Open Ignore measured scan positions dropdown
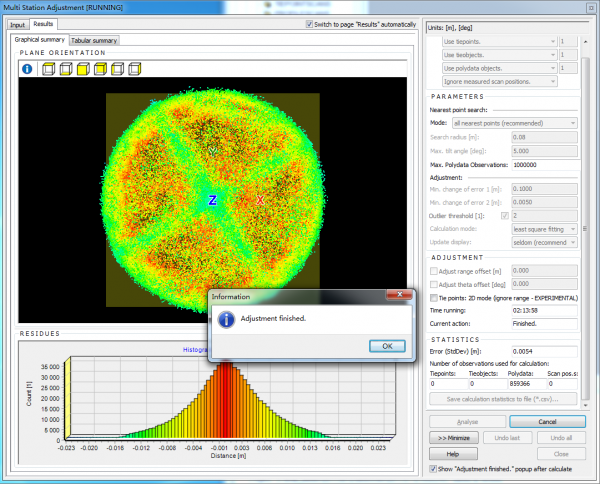 coord(500,81)
